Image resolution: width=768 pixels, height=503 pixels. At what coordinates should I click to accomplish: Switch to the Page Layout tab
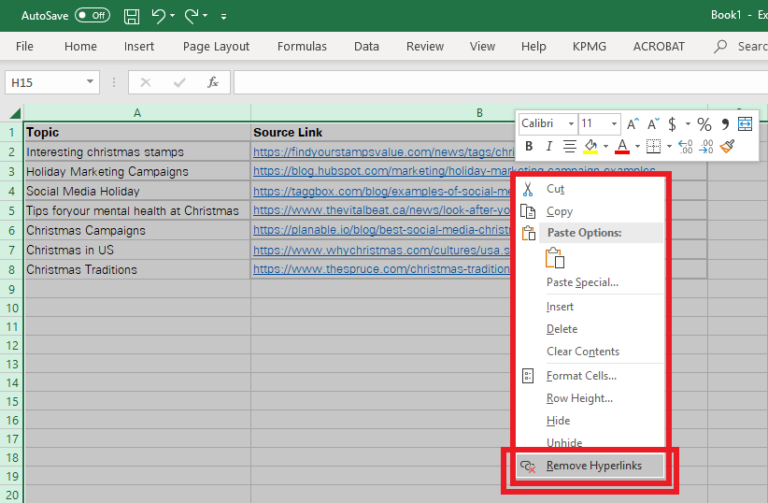[216, 46]
